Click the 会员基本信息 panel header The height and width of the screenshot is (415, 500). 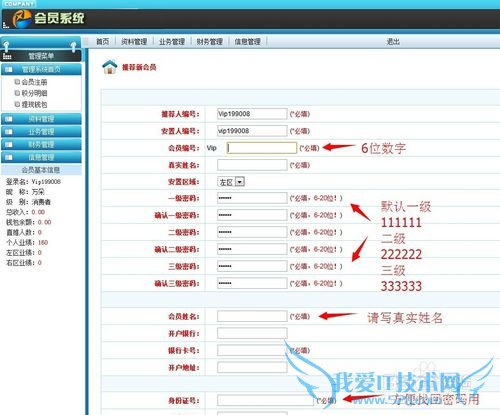41,170
